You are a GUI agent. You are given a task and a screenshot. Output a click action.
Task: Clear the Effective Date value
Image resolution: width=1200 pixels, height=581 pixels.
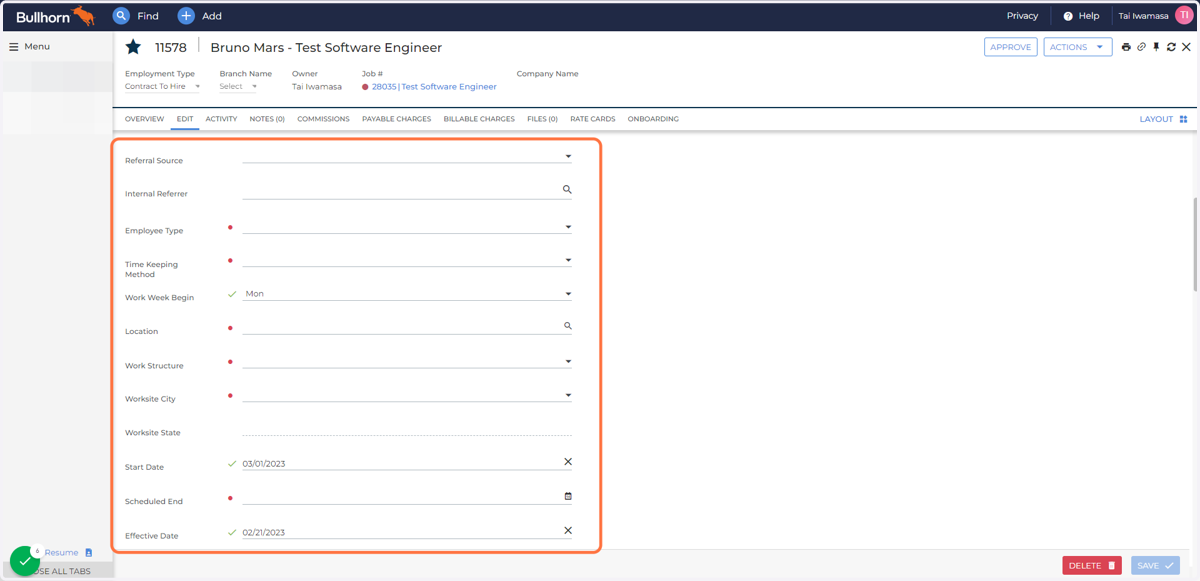coord(568,531)
